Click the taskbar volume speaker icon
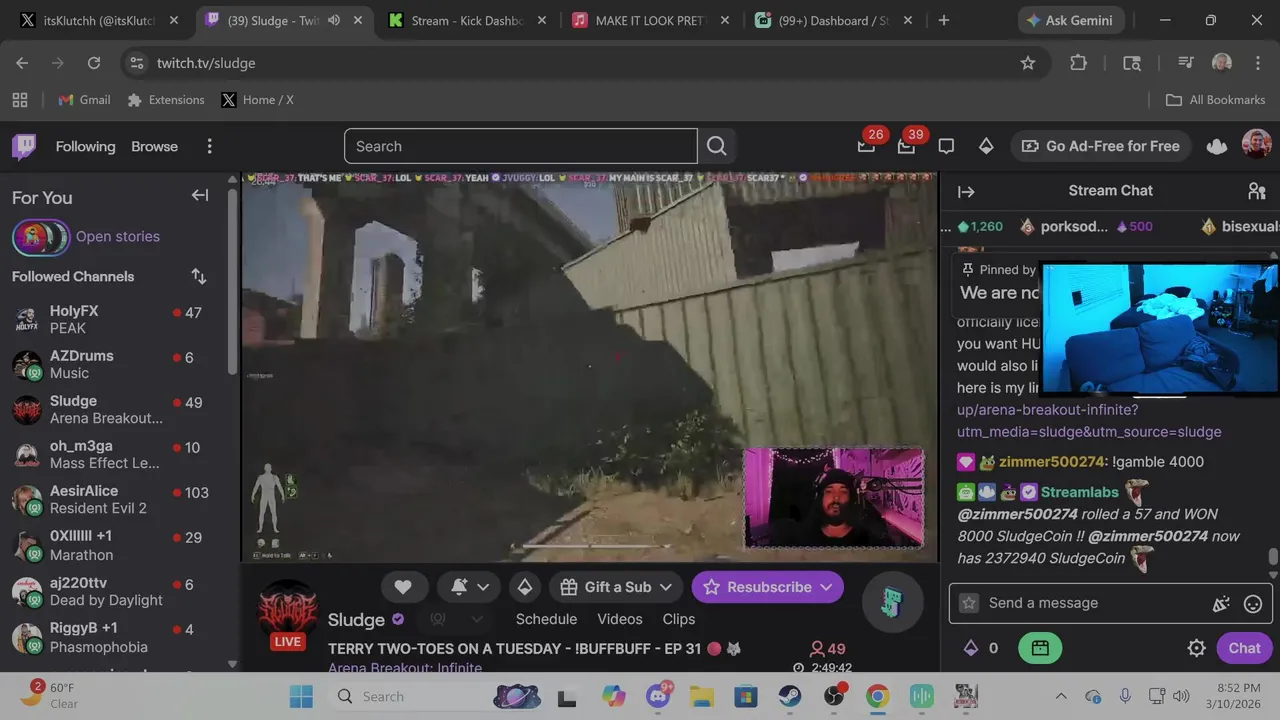Viewport: 1280px width, 720px height. [1181, 696]
